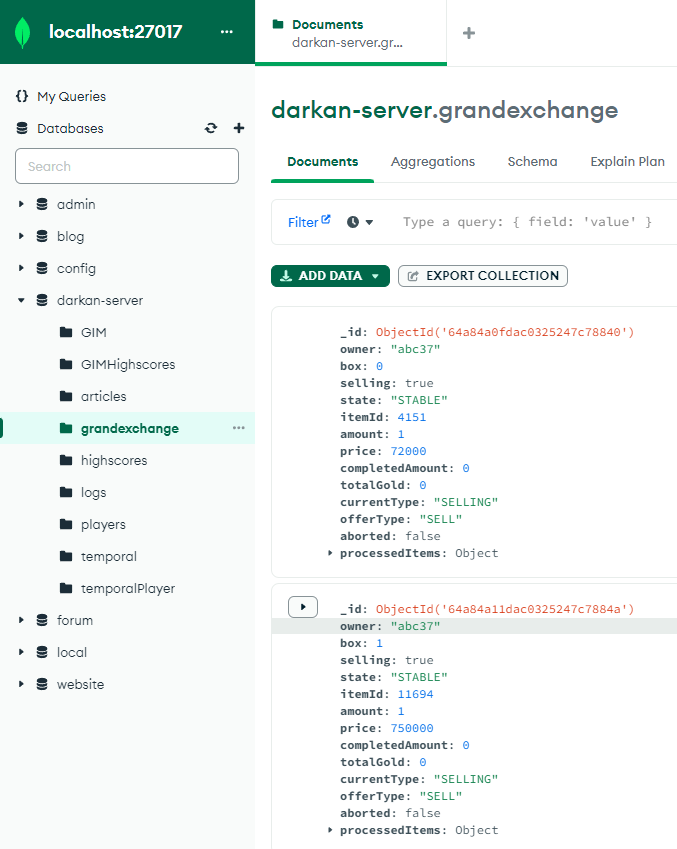Viewport: 677px width, 849px height.
Task: Switch to the Explain Plan tab
Action: pyautogui.click(x=627, y=162)
